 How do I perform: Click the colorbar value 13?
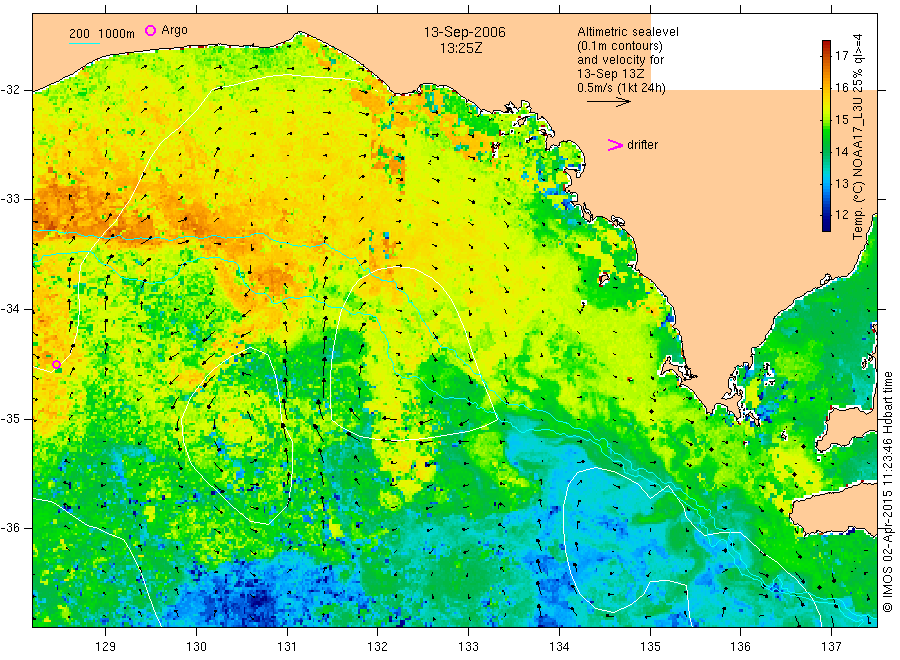tap(841, 184)
